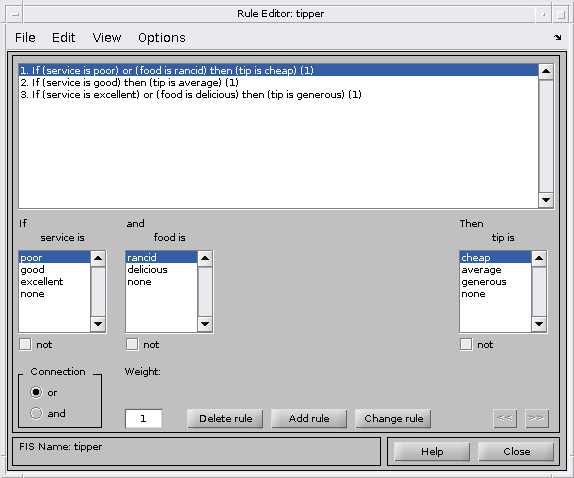Click the Add rule button
The height and width of the screenshot is (478, 574).
309,418
